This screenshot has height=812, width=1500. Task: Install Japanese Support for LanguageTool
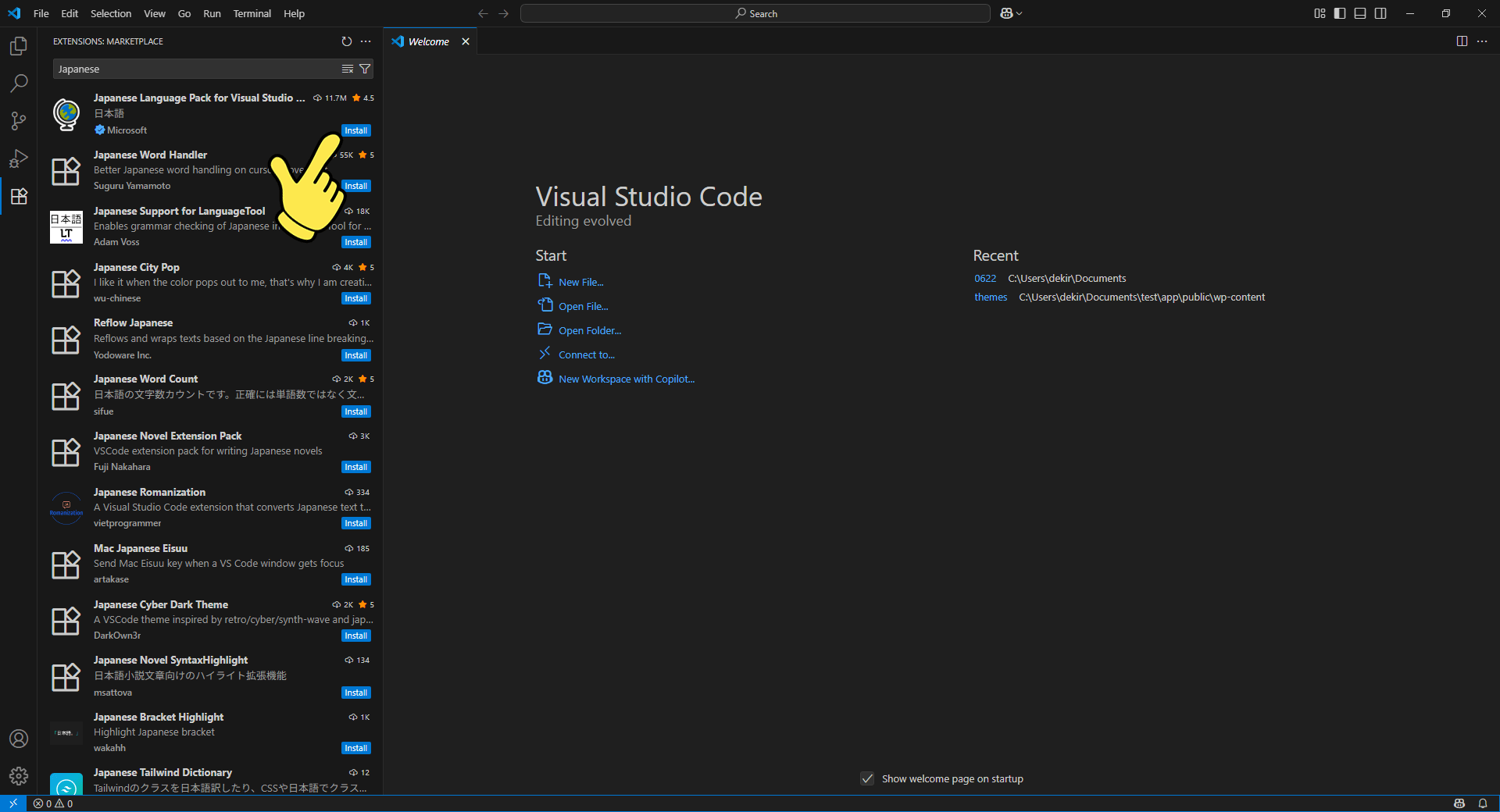356,242
